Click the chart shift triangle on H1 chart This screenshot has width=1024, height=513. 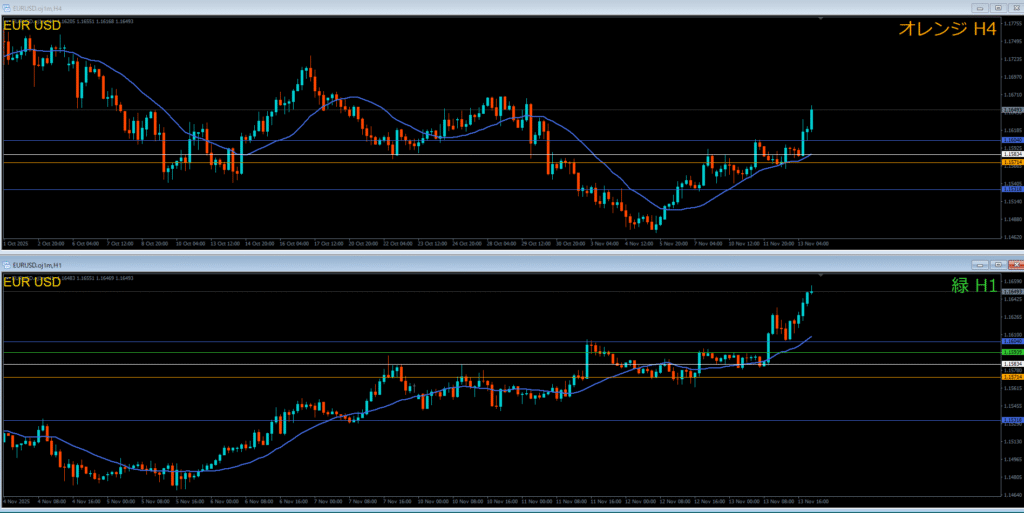pyautogui.click(x=820, y=275)
